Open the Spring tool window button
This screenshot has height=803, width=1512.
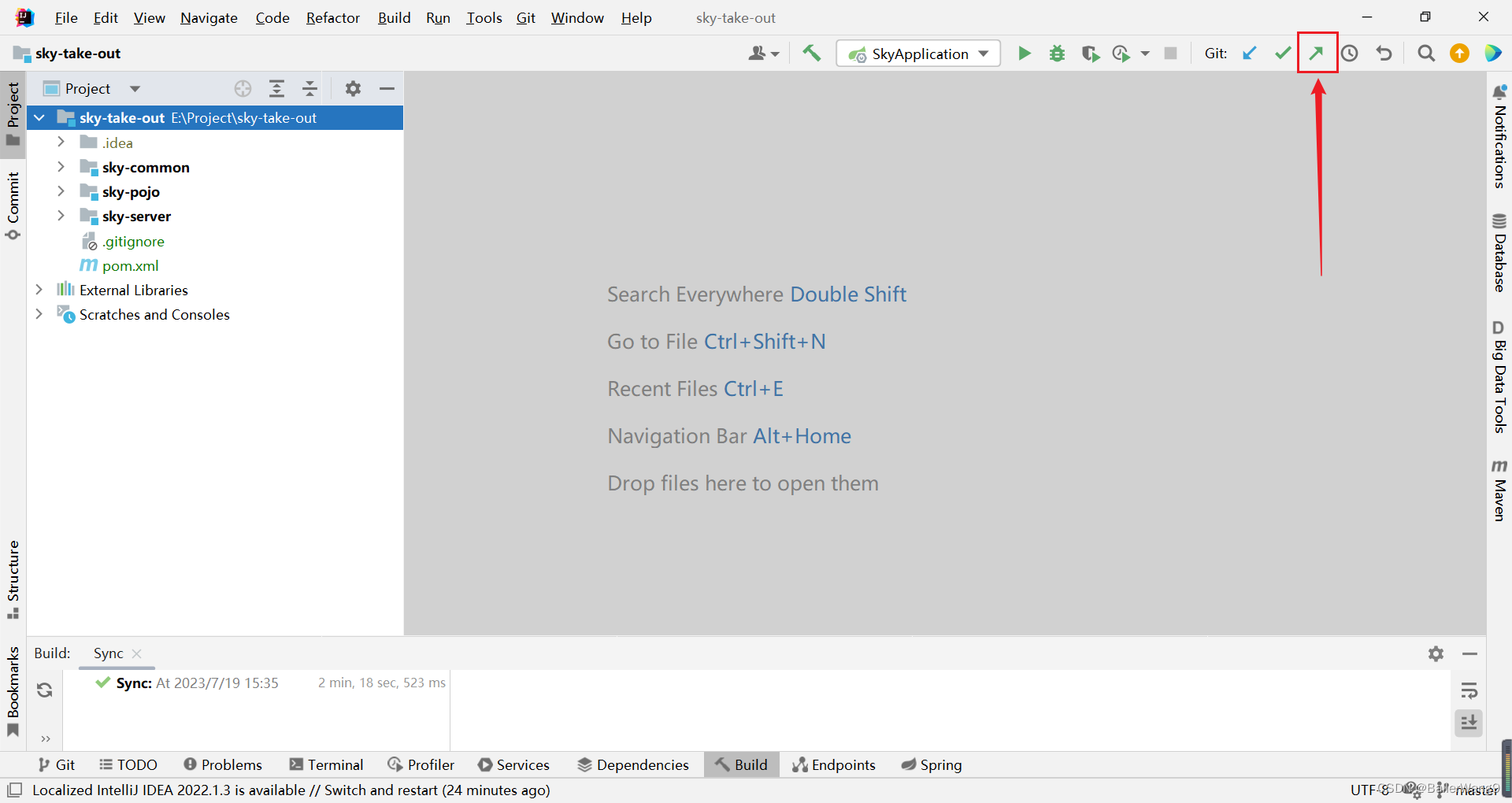click(932, 764)
